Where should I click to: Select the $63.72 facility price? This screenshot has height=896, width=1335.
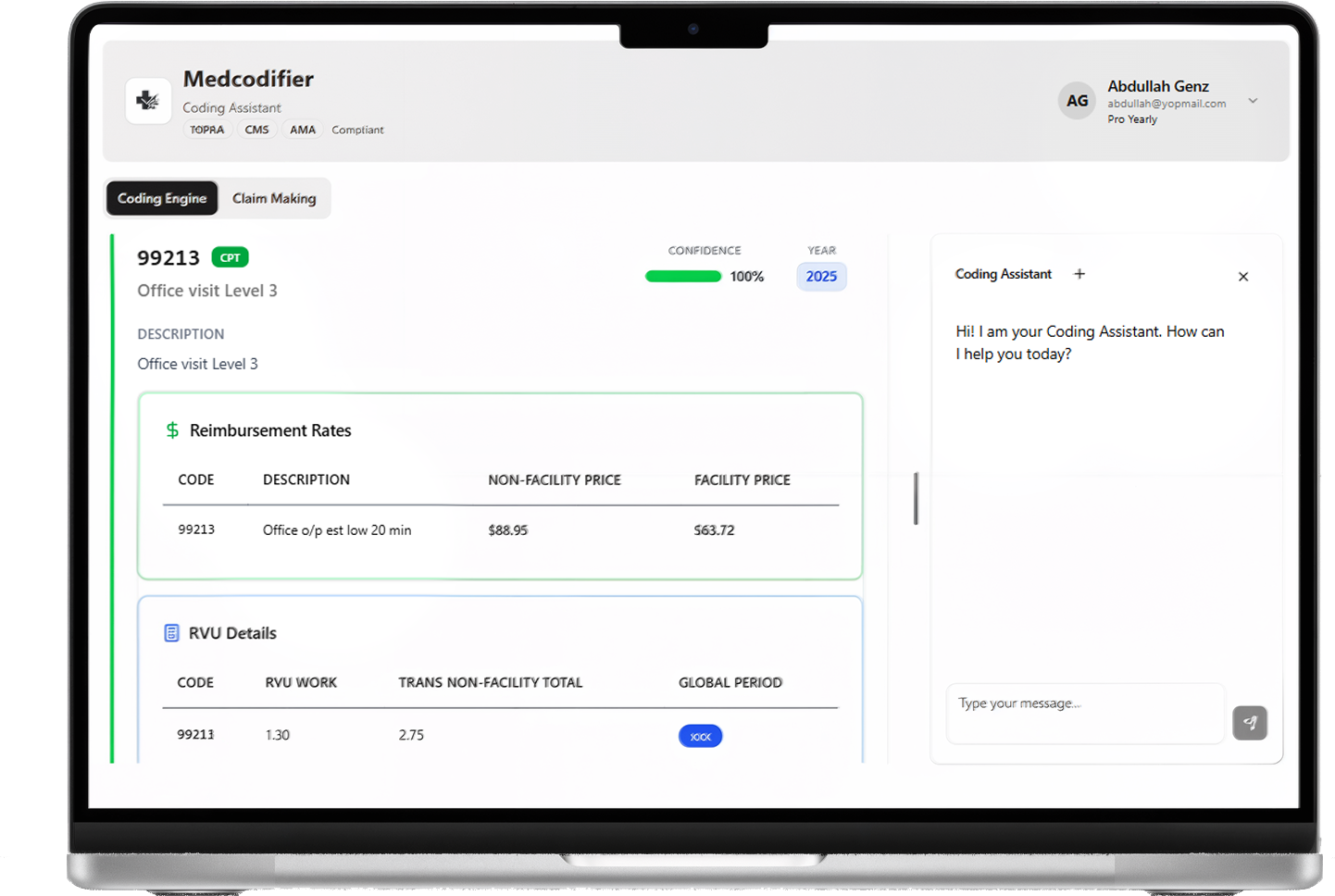[x=714, y=530]
